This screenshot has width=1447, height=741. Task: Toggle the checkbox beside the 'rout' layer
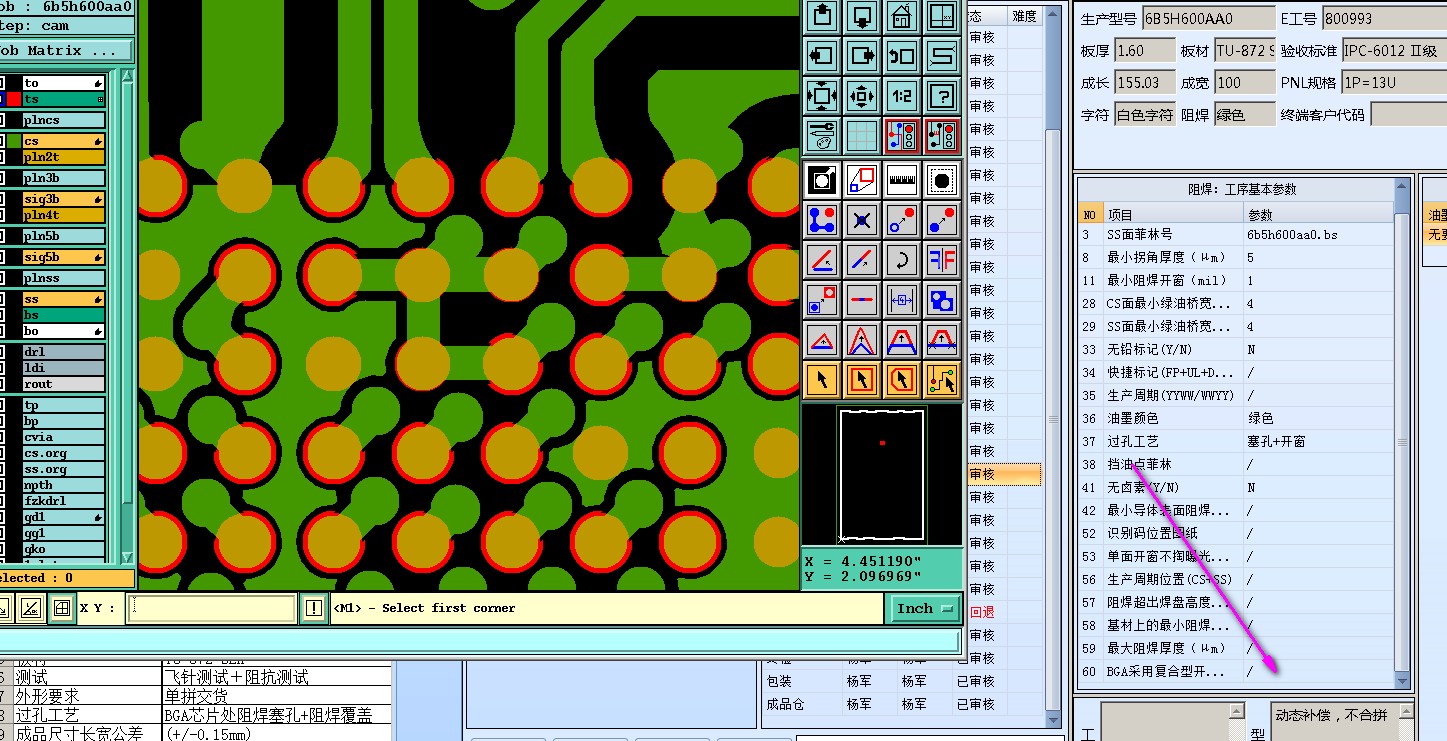[x=2, y=384]
